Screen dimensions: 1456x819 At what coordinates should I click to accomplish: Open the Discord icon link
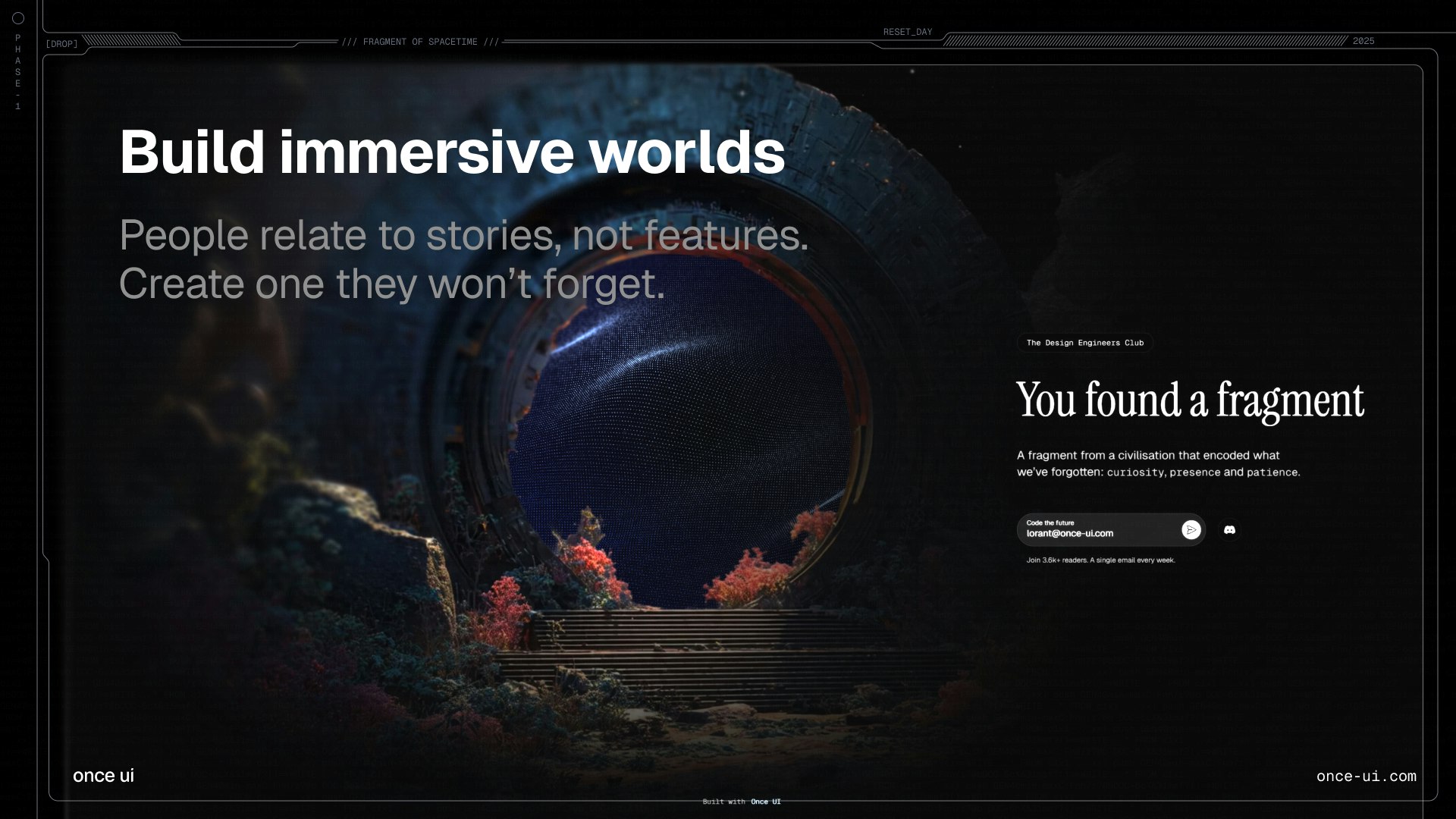1229,530
